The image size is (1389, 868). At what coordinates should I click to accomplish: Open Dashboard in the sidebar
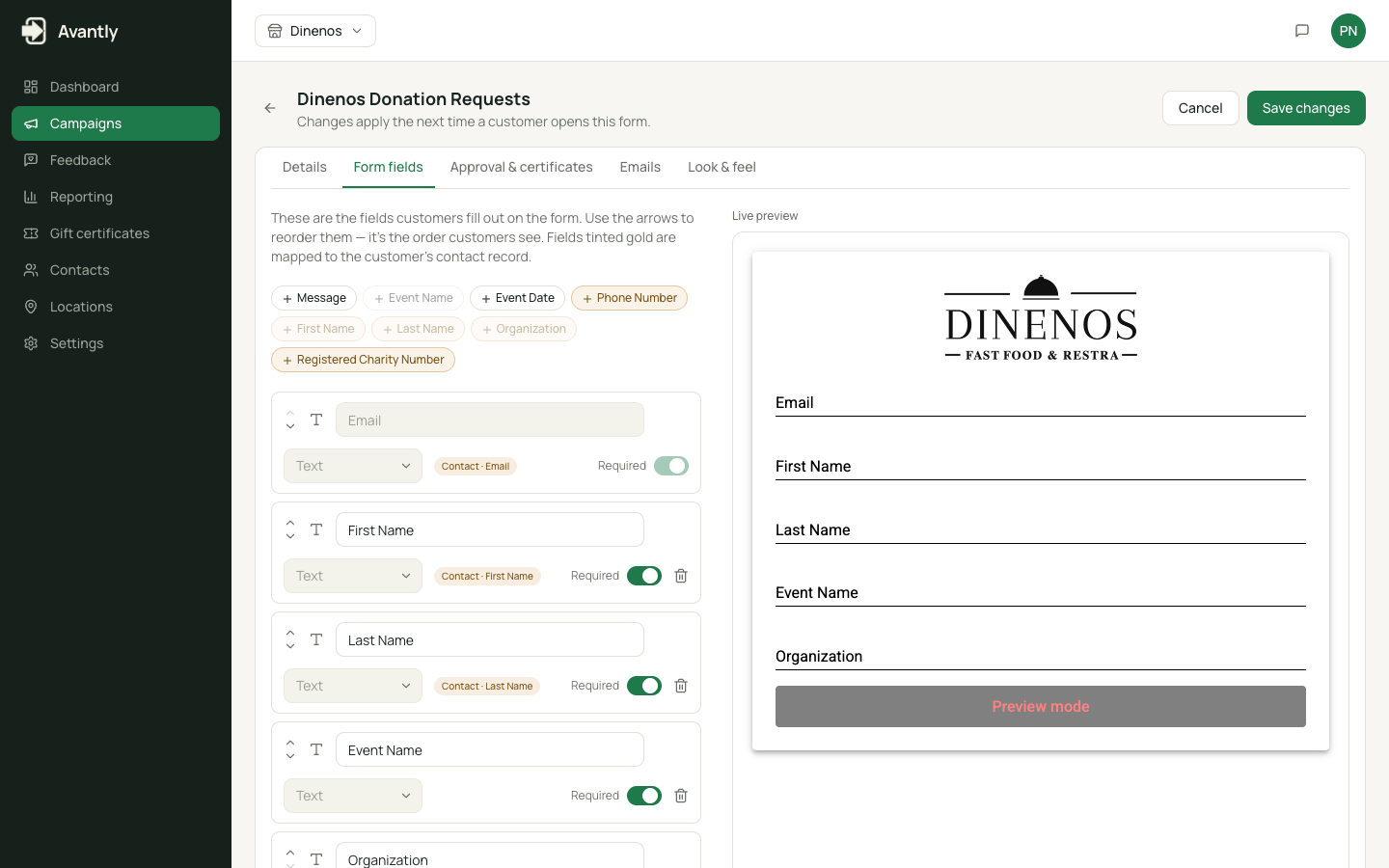116,87
